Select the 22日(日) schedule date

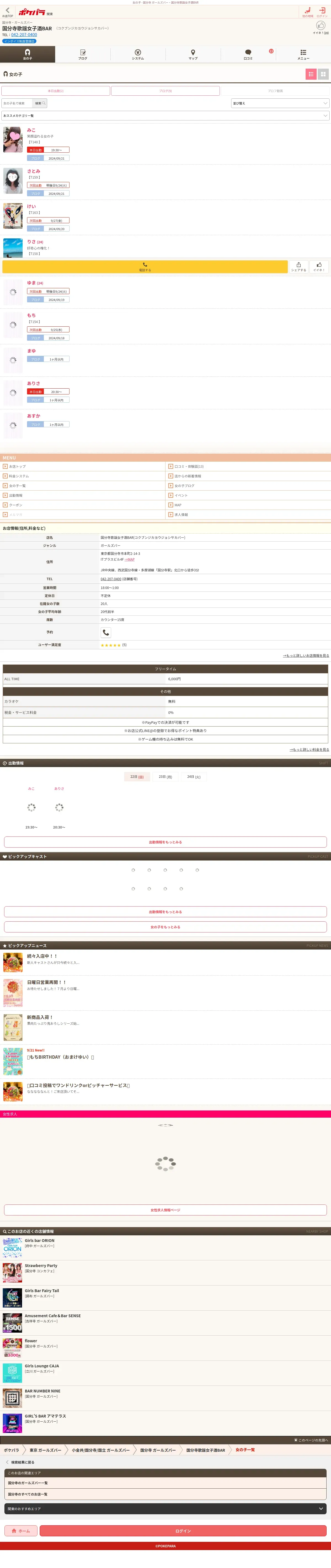(137, 777)
